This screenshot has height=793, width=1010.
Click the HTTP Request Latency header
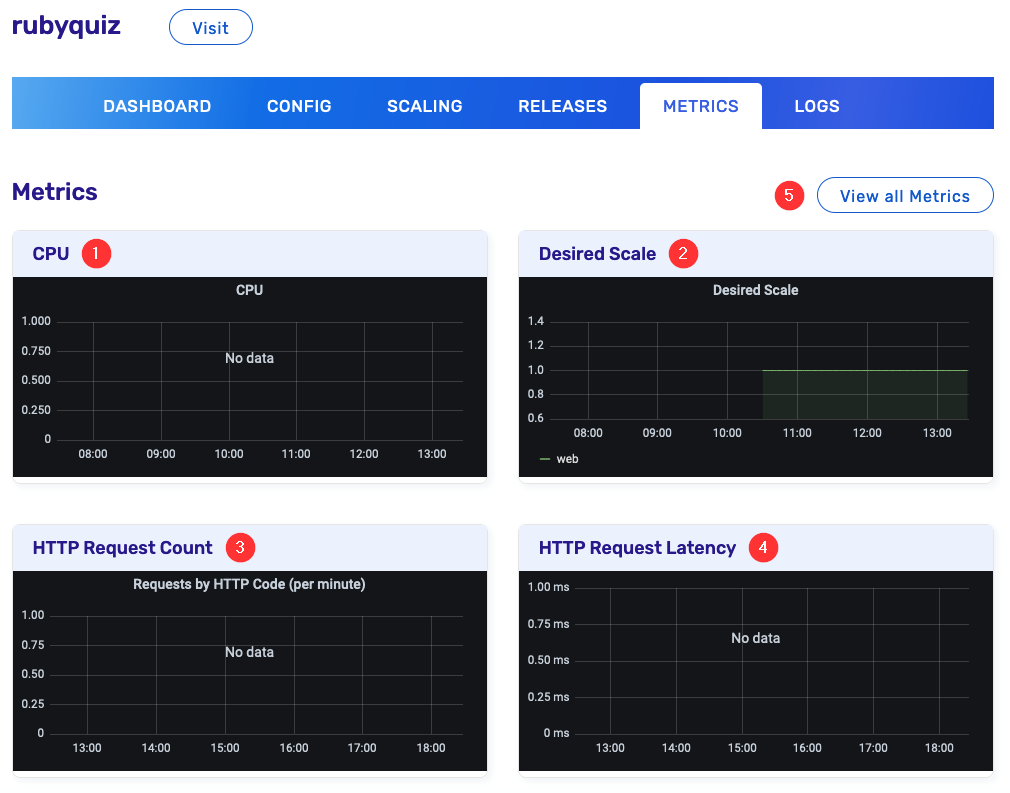pos(637,548)
